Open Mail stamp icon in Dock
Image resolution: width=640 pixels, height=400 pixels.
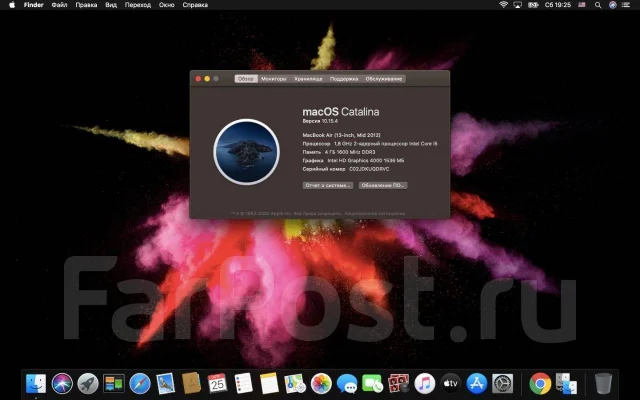point(165,384)
